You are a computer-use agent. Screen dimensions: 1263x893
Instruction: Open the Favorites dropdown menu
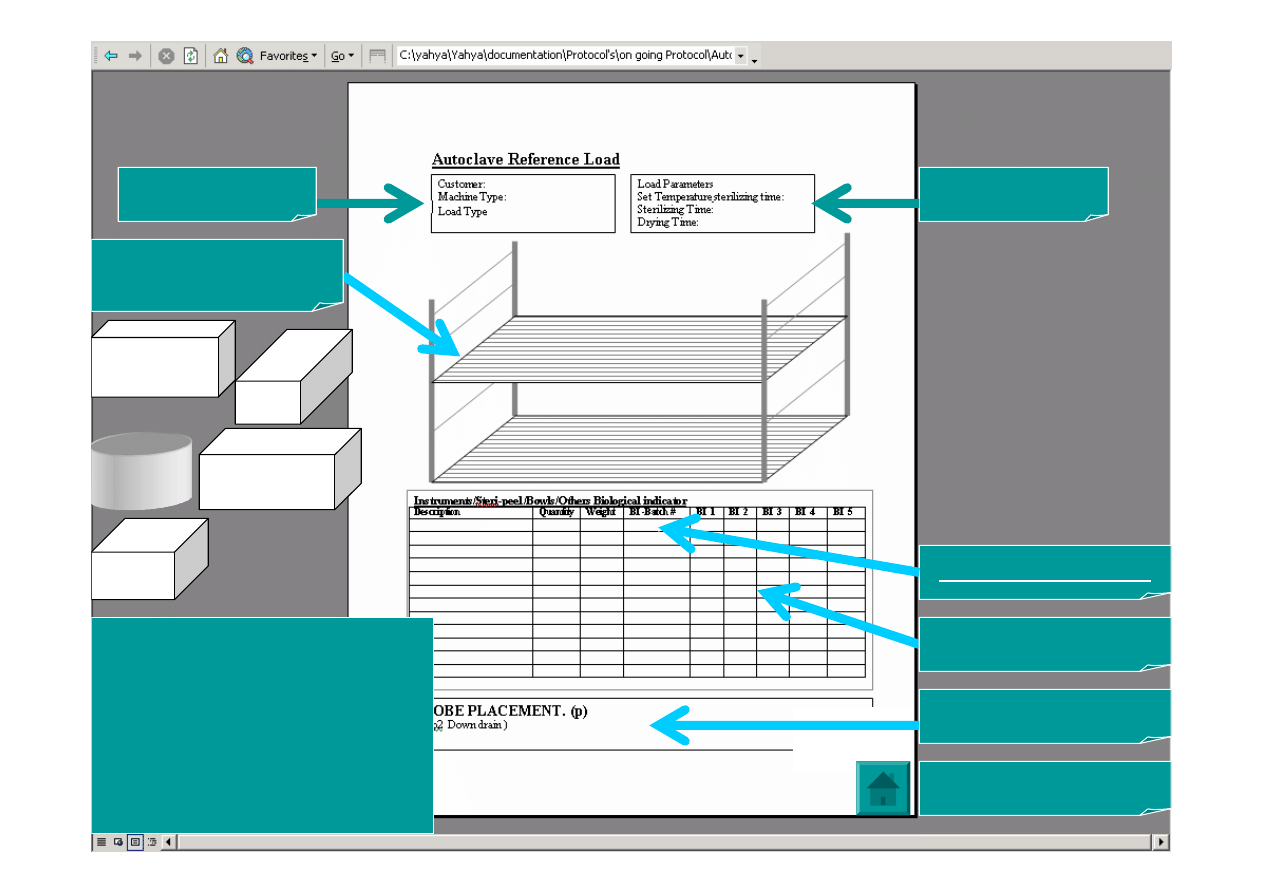tap(288, 56)
